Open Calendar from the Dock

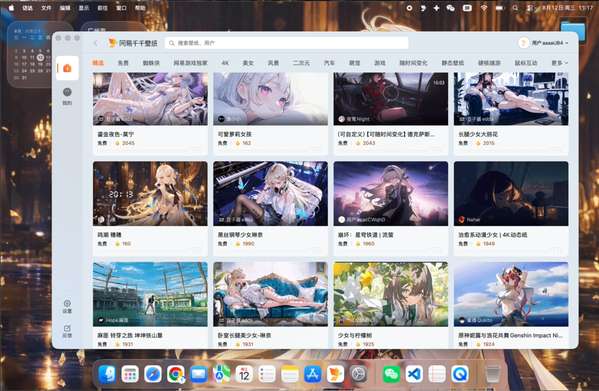244,374
